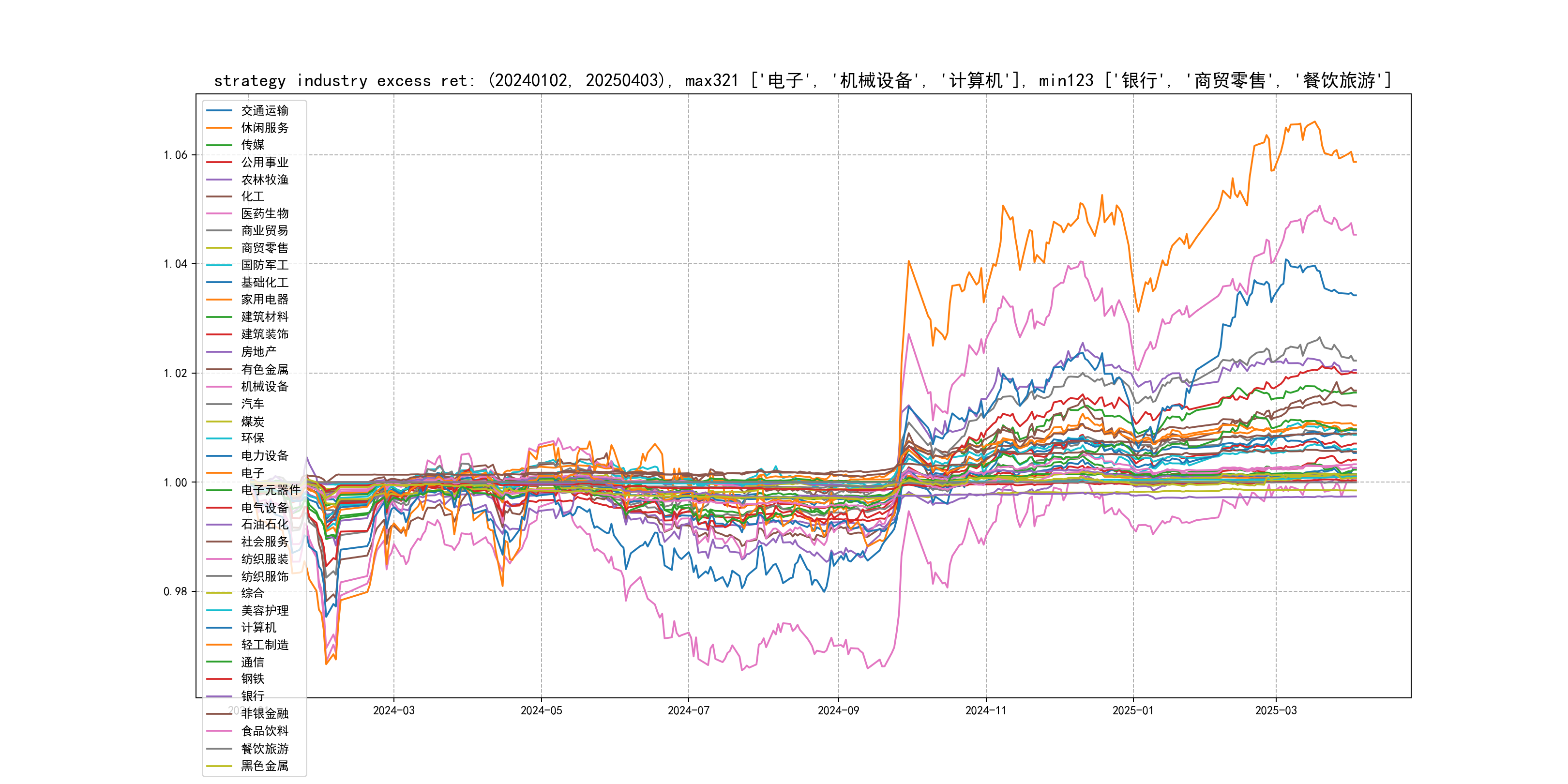Click the 国防军工 legend line swatch
This screenshot has width=1568, height=784.
tap(219, 265)
